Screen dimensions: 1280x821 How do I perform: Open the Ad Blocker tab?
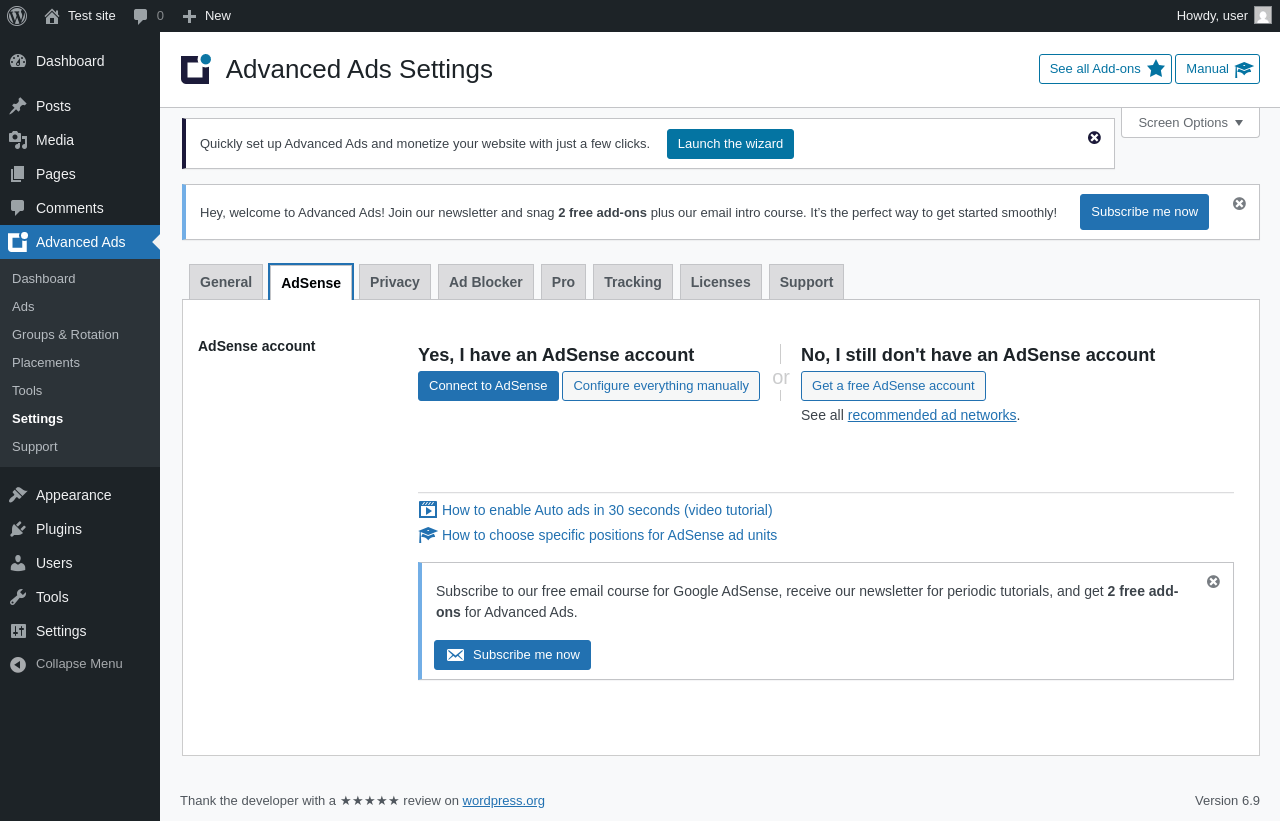(486, 282)
